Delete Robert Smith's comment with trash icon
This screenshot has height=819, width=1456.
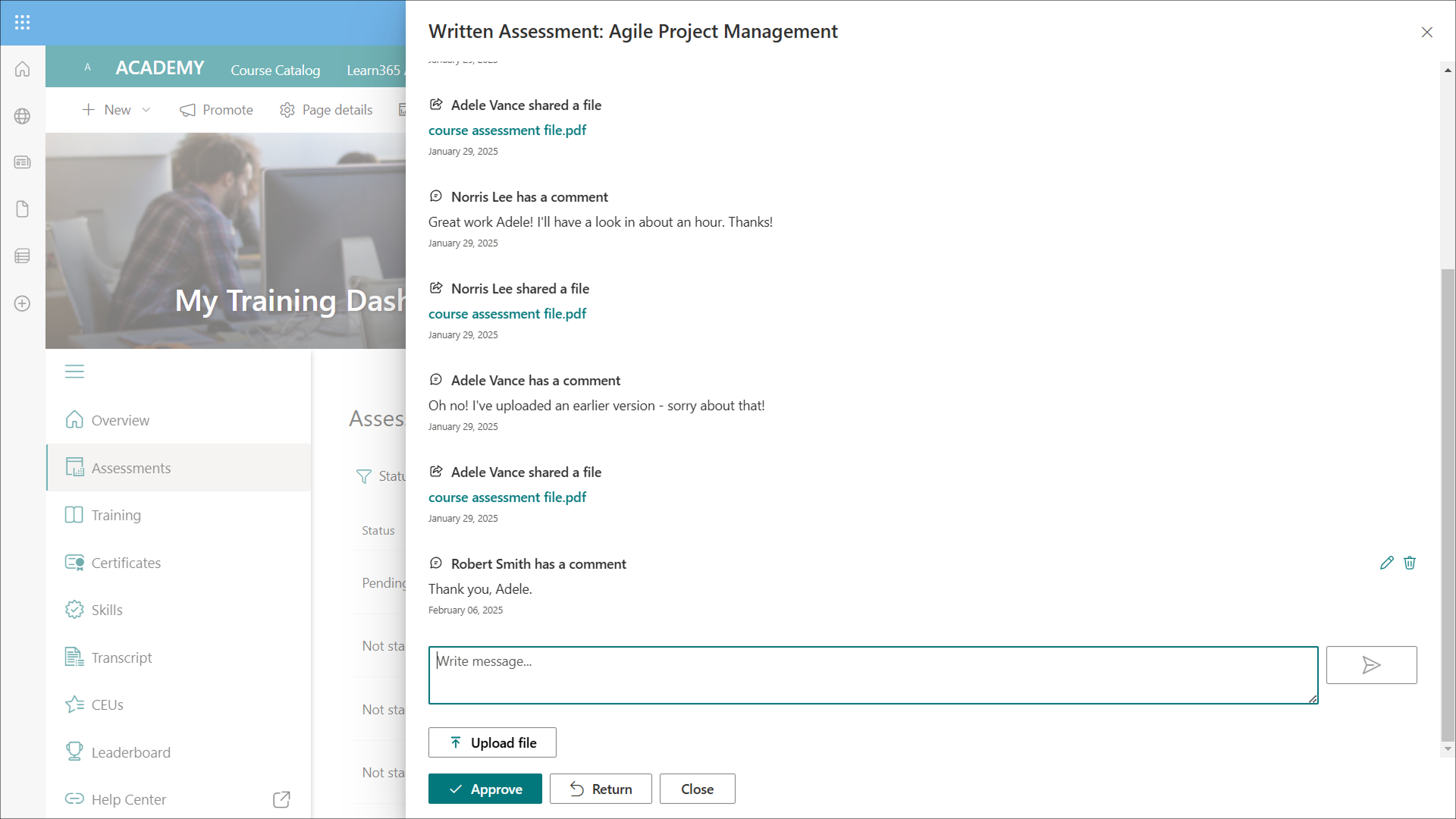pos(1410,563)
